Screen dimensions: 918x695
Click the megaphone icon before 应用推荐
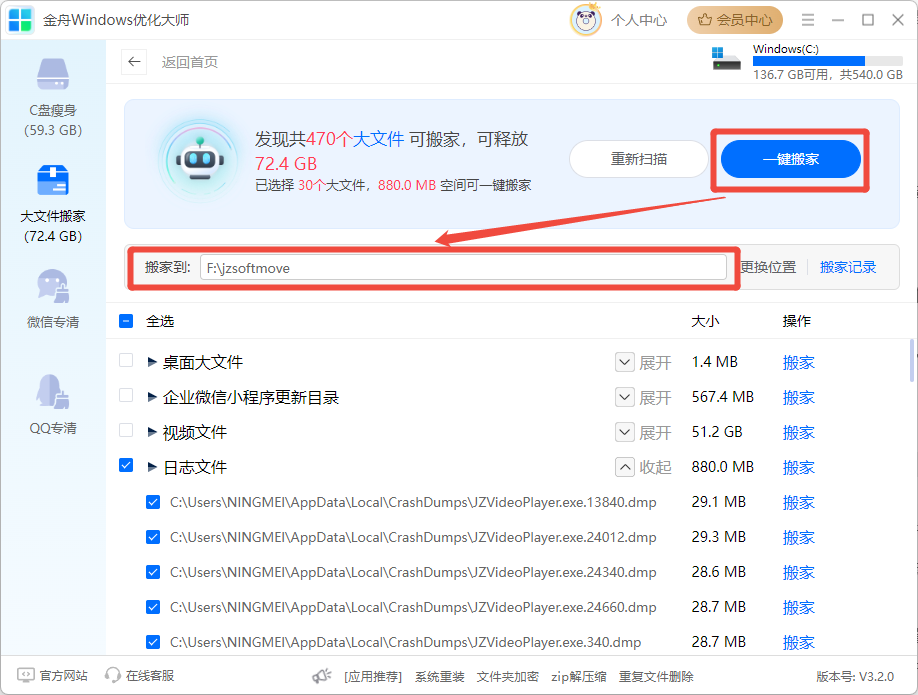(321, 676)
